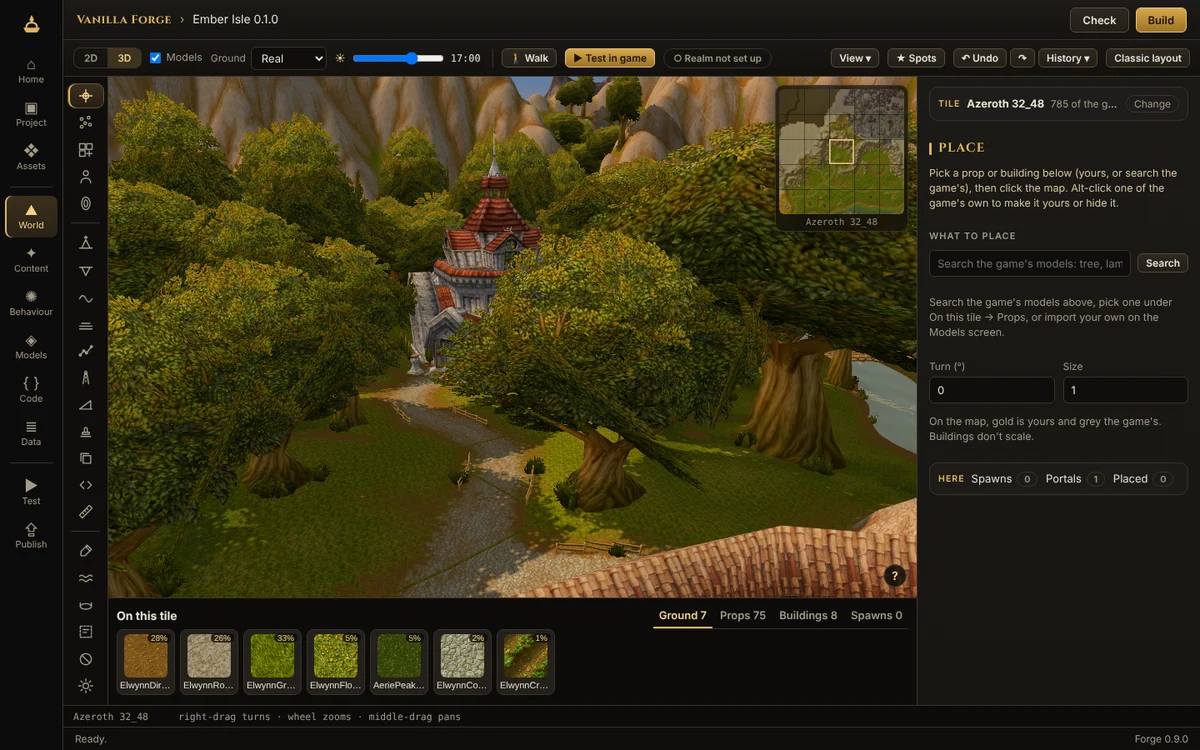Screen dimensions: 1200x750
Task: Click Test in game button
Action: click(610, 58)
